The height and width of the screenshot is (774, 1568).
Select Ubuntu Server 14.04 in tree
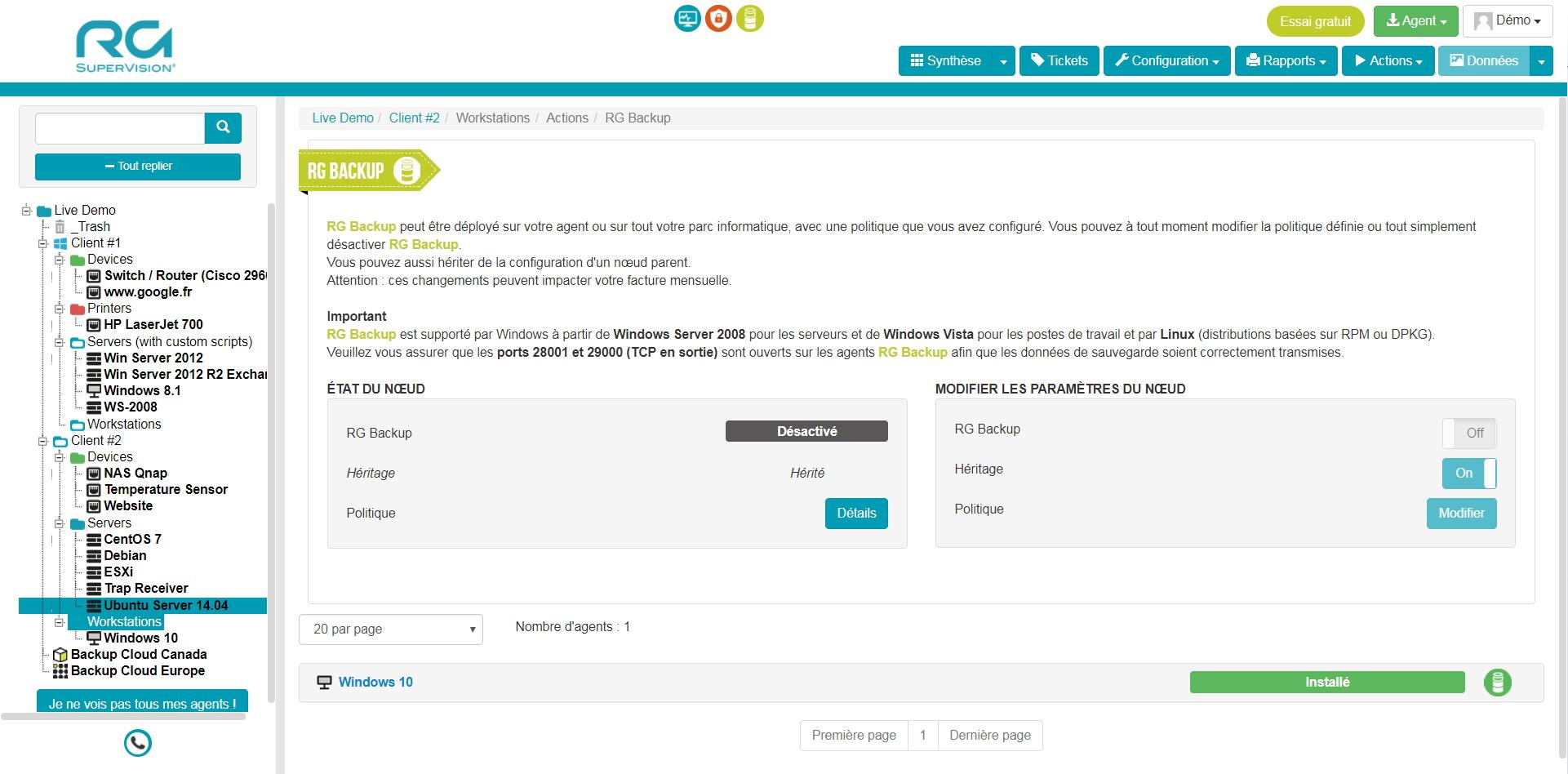pyautogui.click(x=166, y=606)
